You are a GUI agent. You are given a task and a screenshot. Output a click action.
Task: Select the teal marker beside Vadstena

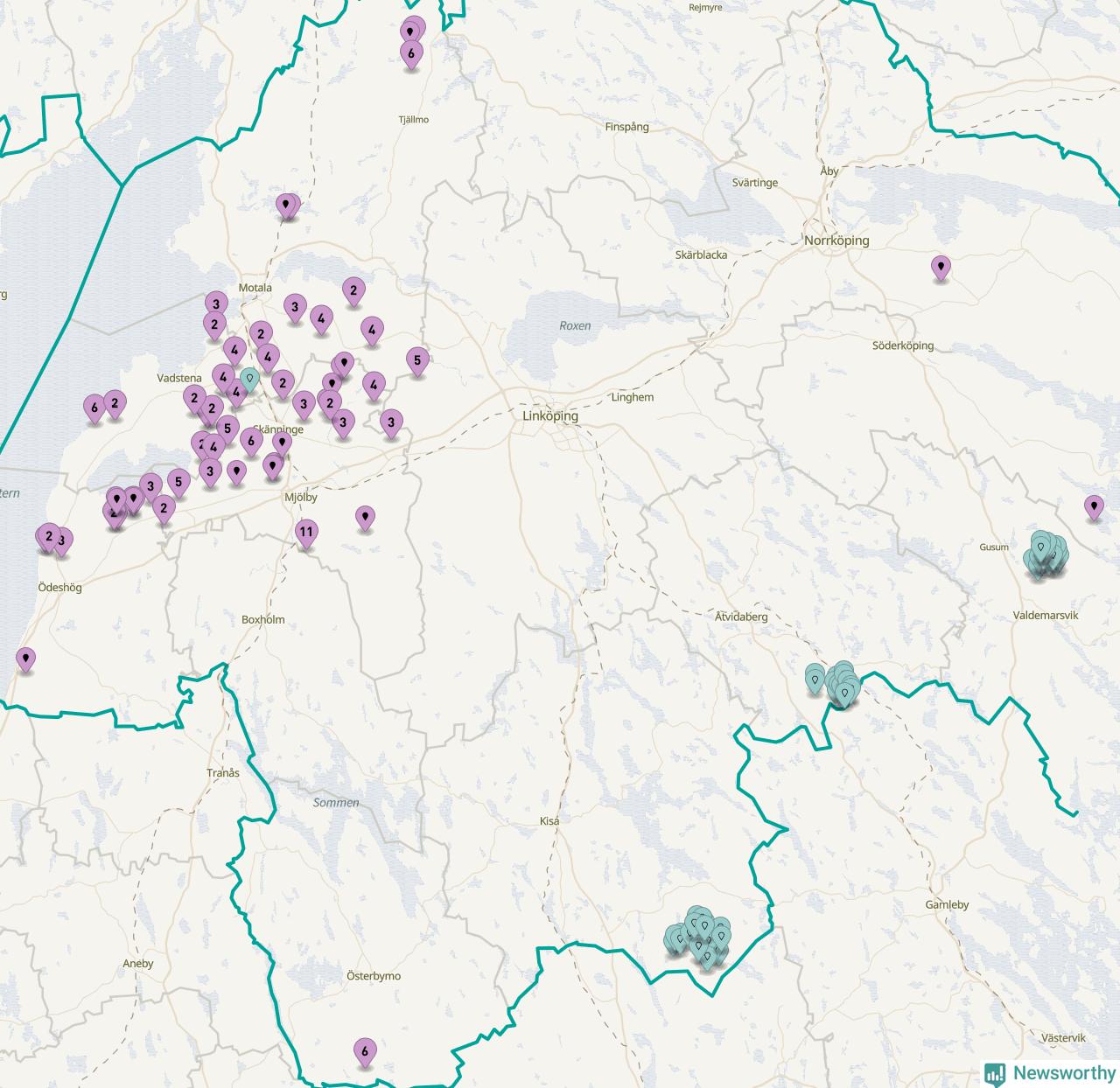[x=249, y=380]
